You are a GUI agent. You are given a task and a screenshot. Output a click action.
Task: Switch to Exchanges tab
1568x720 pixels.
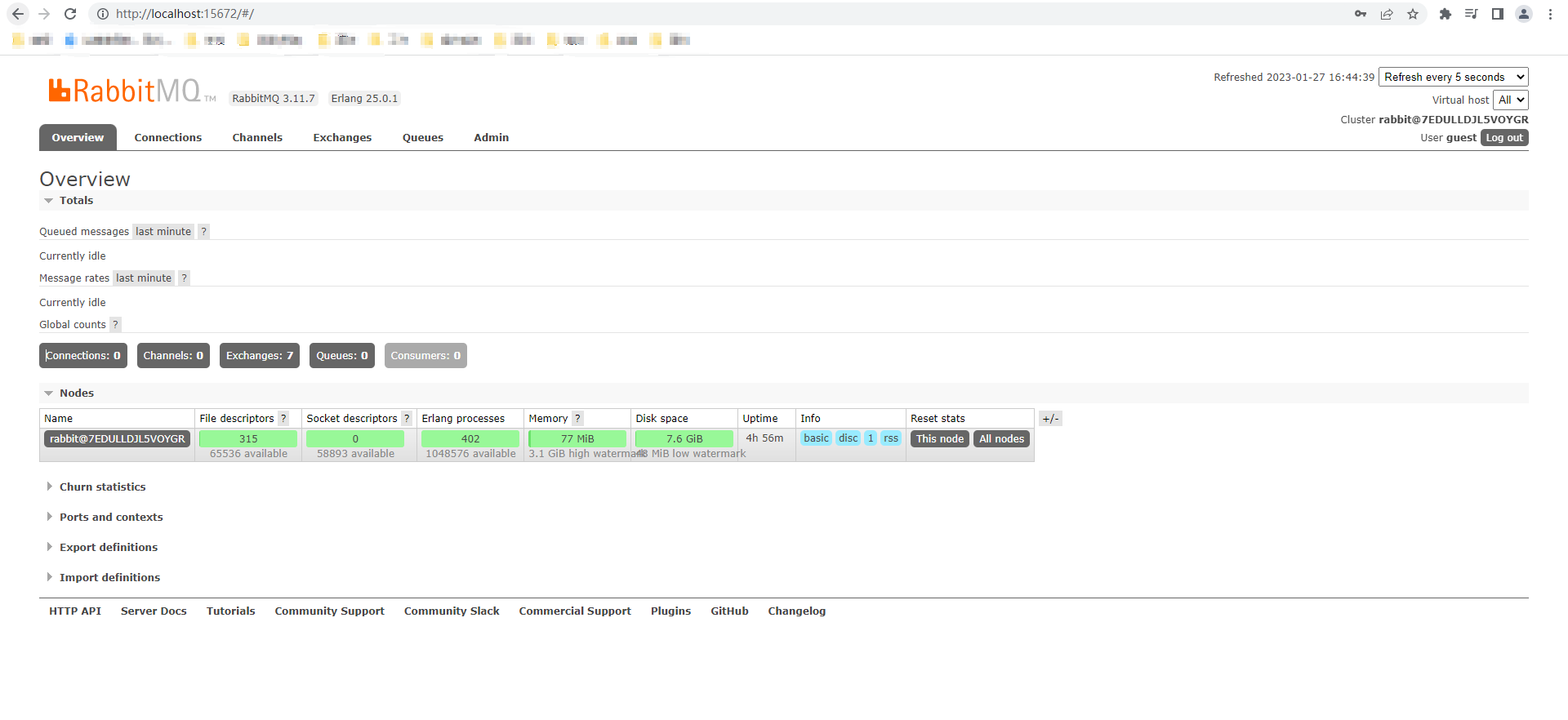[342, 137]
